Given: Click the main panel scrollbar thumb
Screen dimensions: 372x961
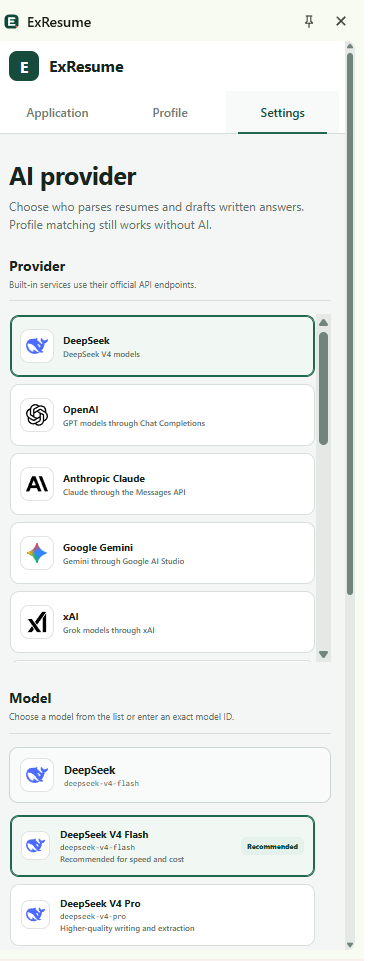Looking at the screenshot, I should (350, 324).
